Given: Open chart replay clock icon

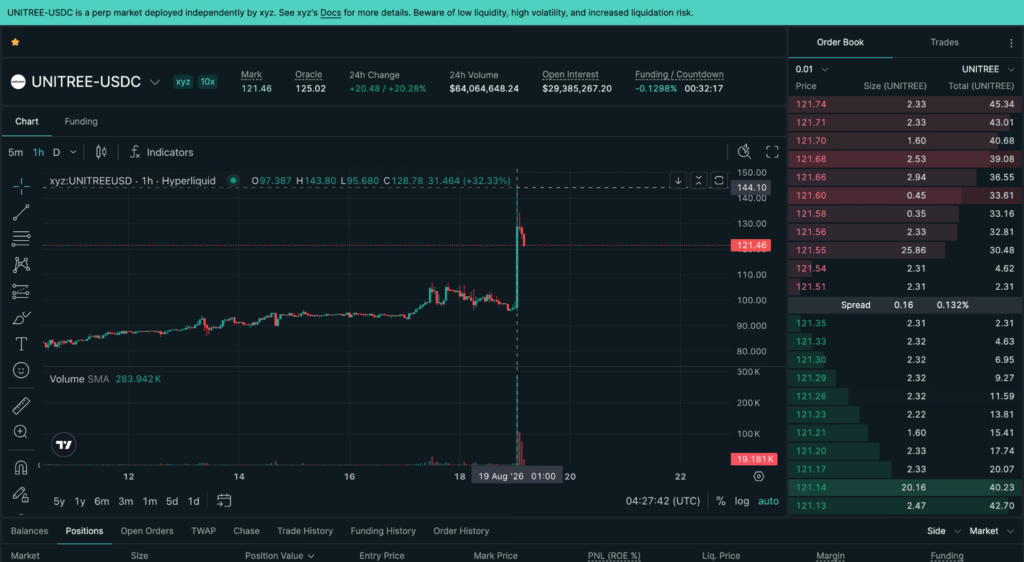Looking at the screenshot, I should pos(744,151).
